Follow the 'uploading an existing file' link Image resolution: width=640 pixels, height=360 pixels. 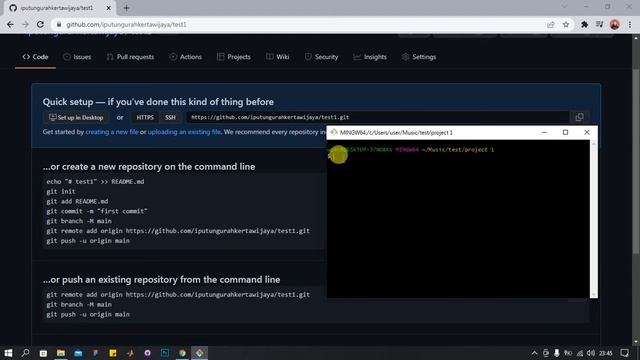pos(184,132)
